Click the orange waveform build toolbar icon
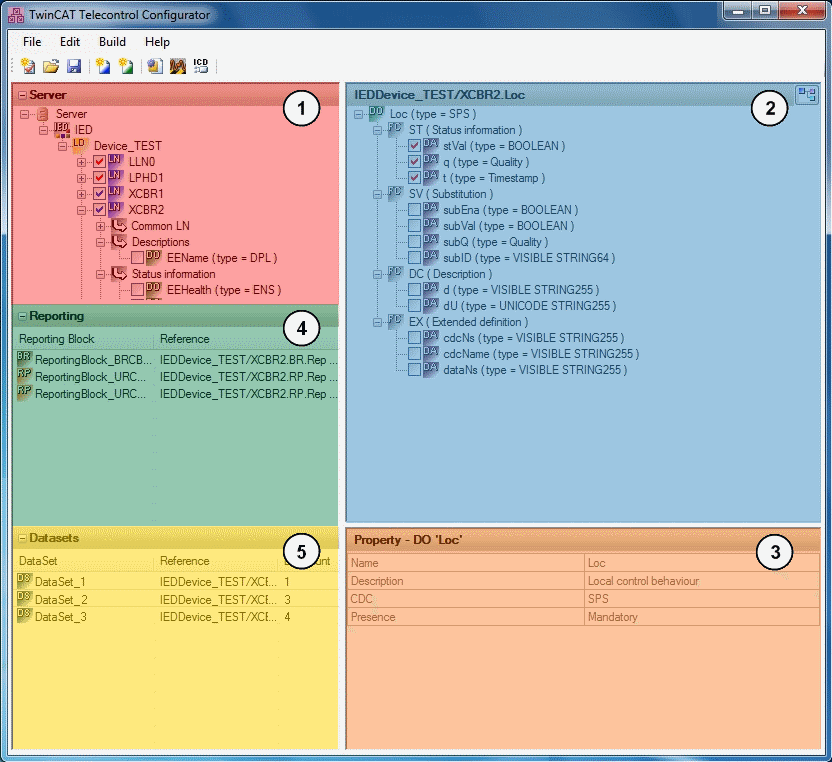 (178, 66)
